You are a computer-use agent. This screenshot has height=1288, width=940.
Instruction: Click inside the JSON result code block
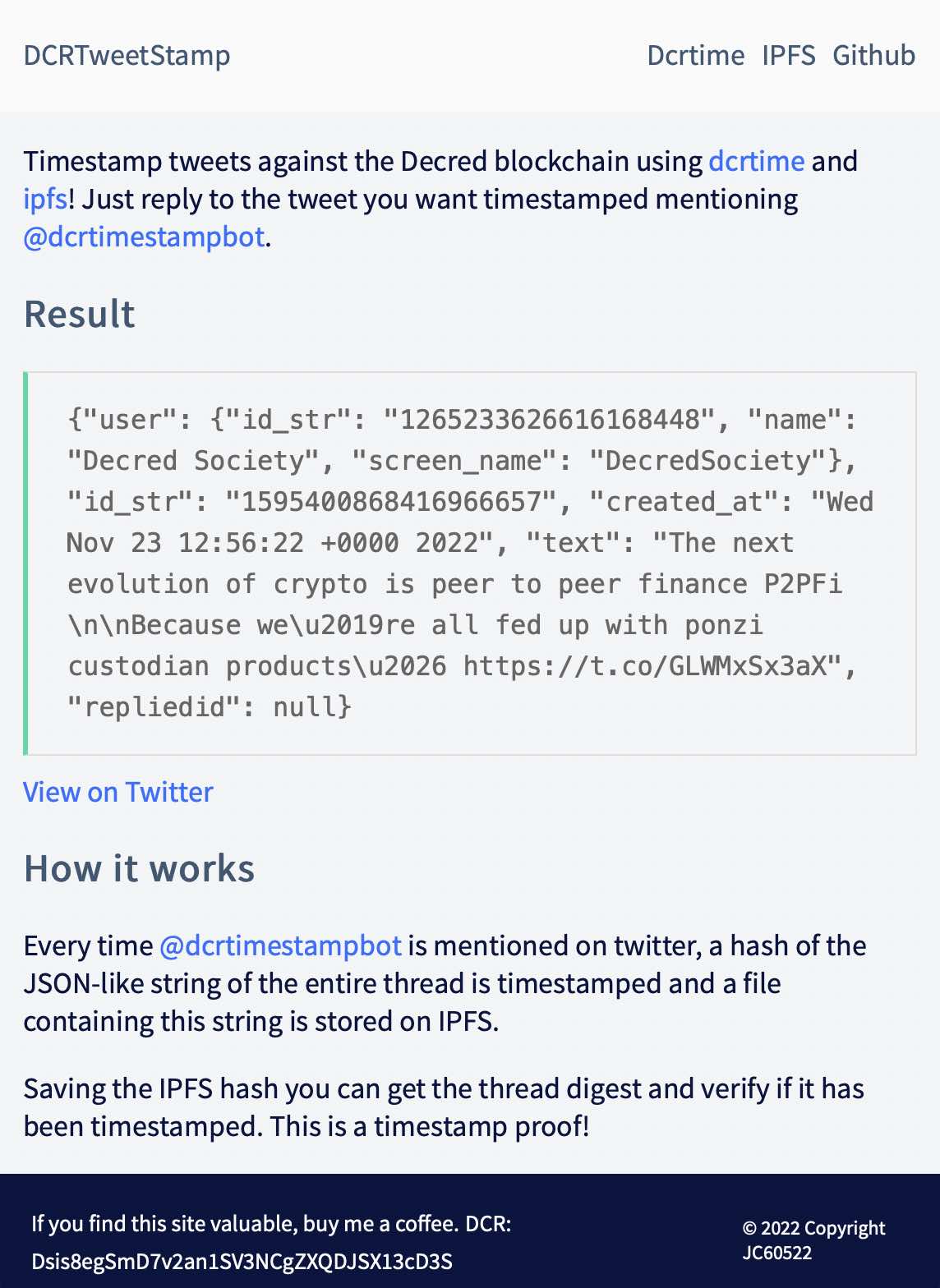point(470,563)
